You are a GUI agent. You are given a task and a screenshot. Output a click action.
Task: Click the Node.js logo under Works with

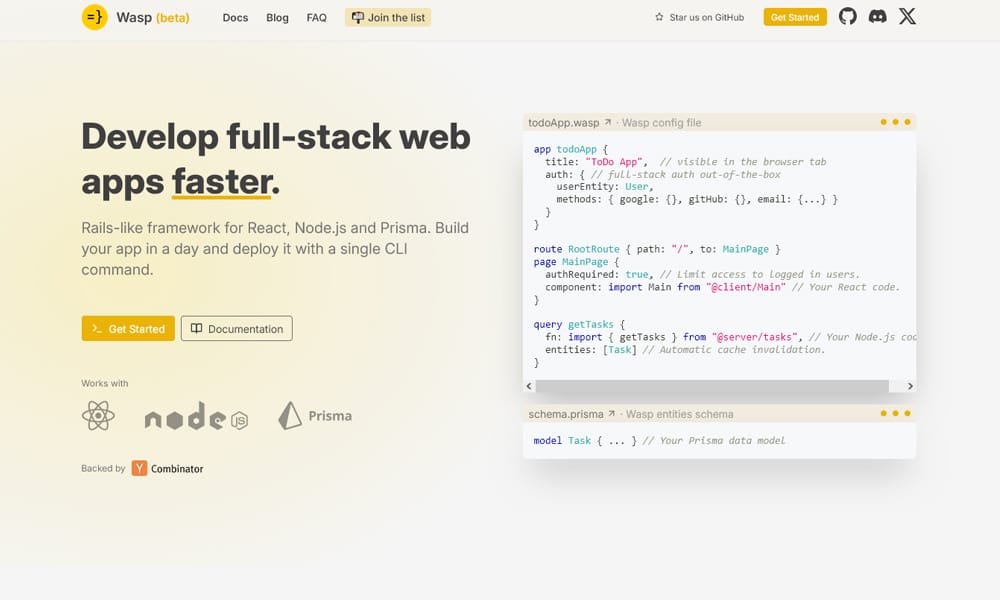click(x=196, y=416)
